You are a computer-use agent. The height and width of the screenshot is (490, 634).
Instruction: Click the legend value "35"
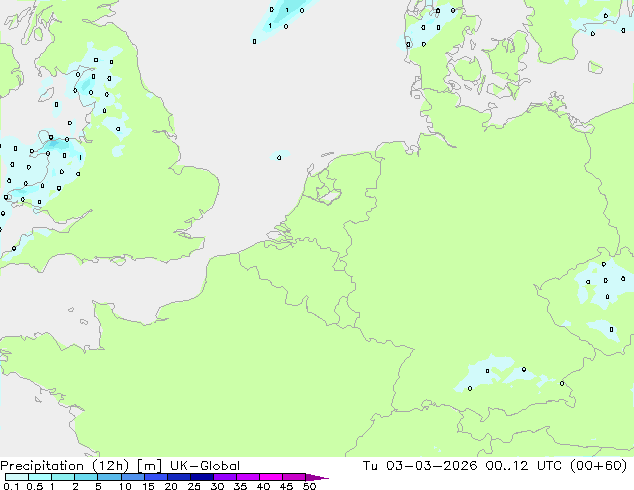(x=240, y=486)
